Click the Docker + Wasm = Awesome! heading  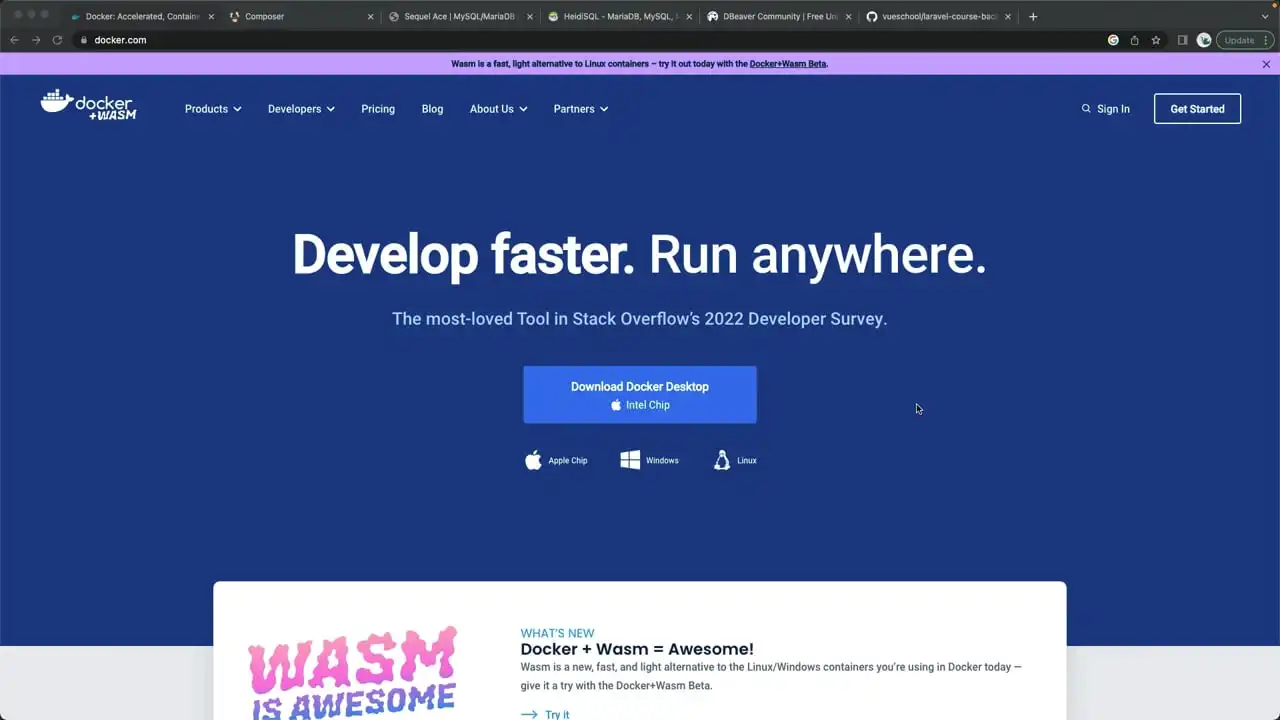637,649
